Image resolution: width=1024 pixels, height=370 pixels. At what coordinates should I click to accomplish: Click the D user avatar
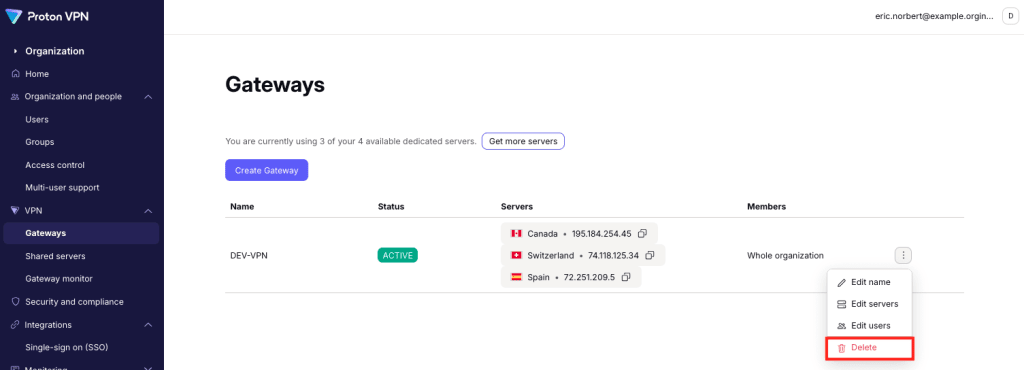click(1011, 16)
